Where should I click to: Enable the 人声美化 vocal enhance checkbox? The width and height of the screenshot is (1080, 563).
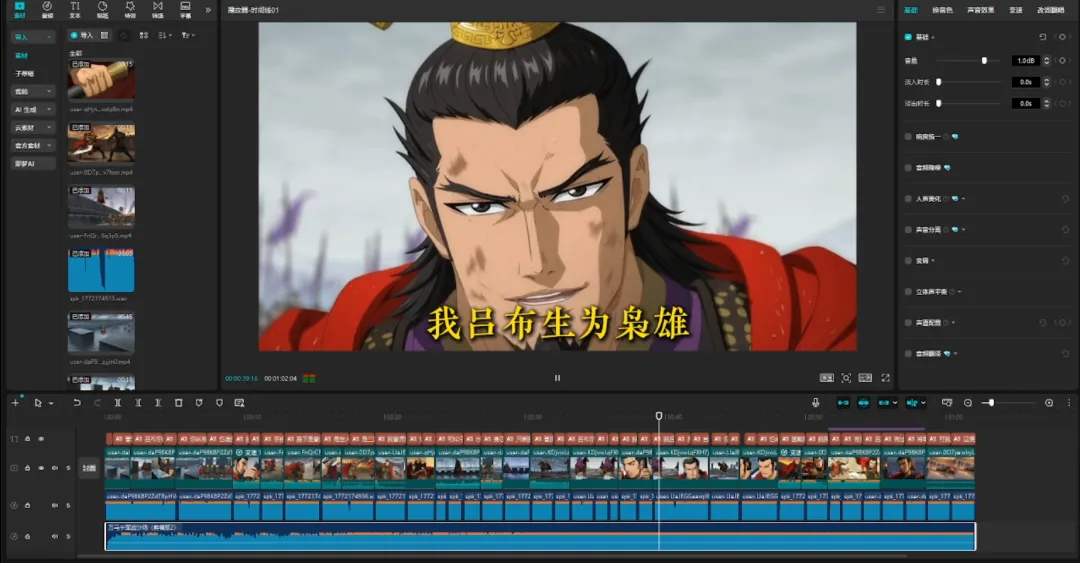(x=908, y=198)
